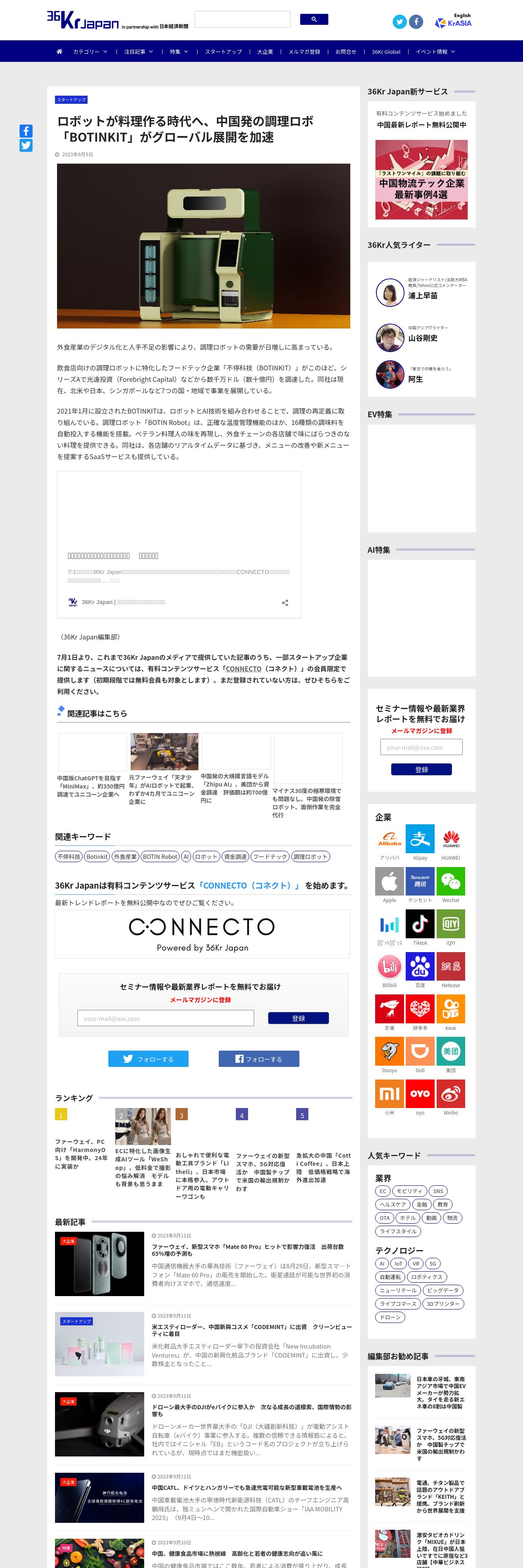This screenshot has height=1568, width=523.
Task: Open the Netease company icon
Action: pos(450,967)
